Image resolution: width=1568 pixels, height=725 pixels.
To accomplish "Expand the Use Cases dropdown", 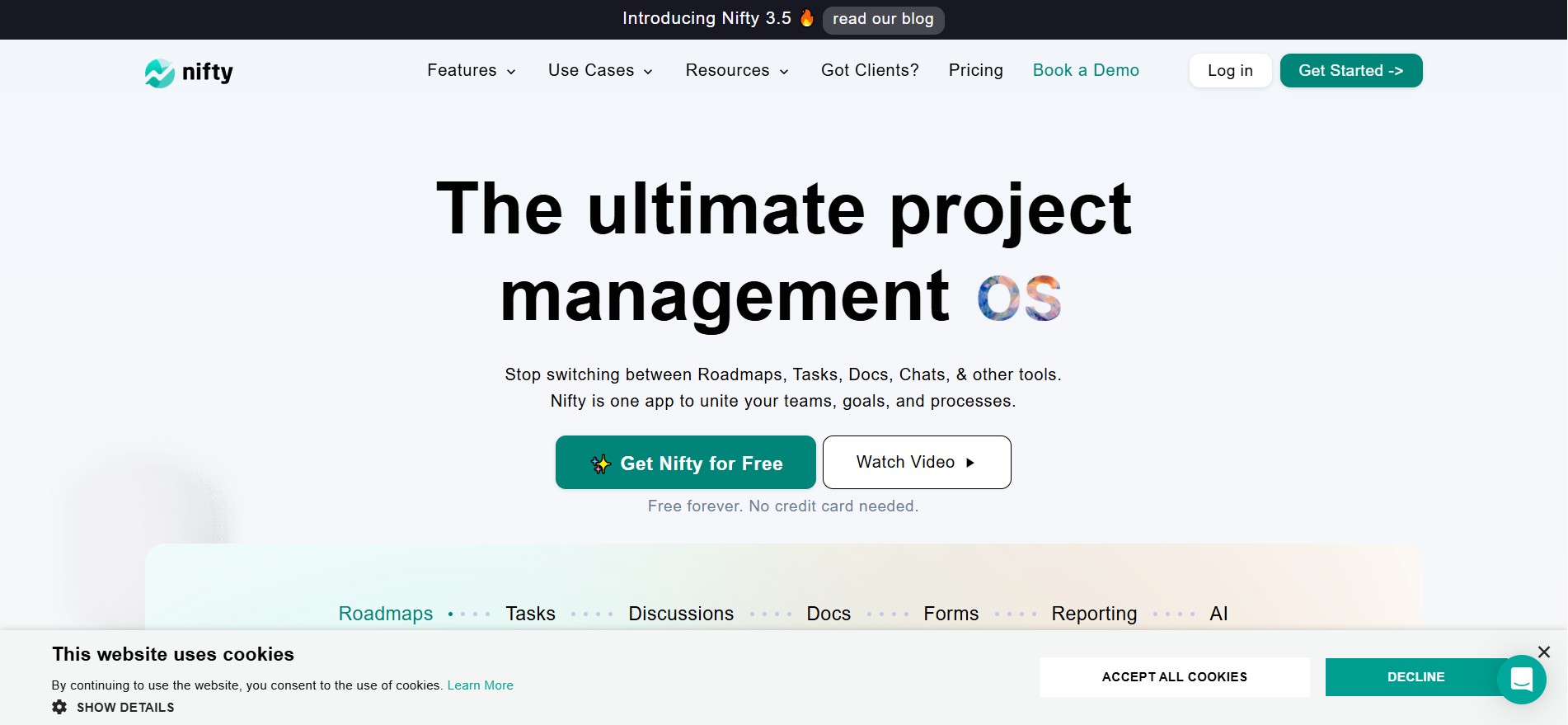I will click(x=600, y=71).
